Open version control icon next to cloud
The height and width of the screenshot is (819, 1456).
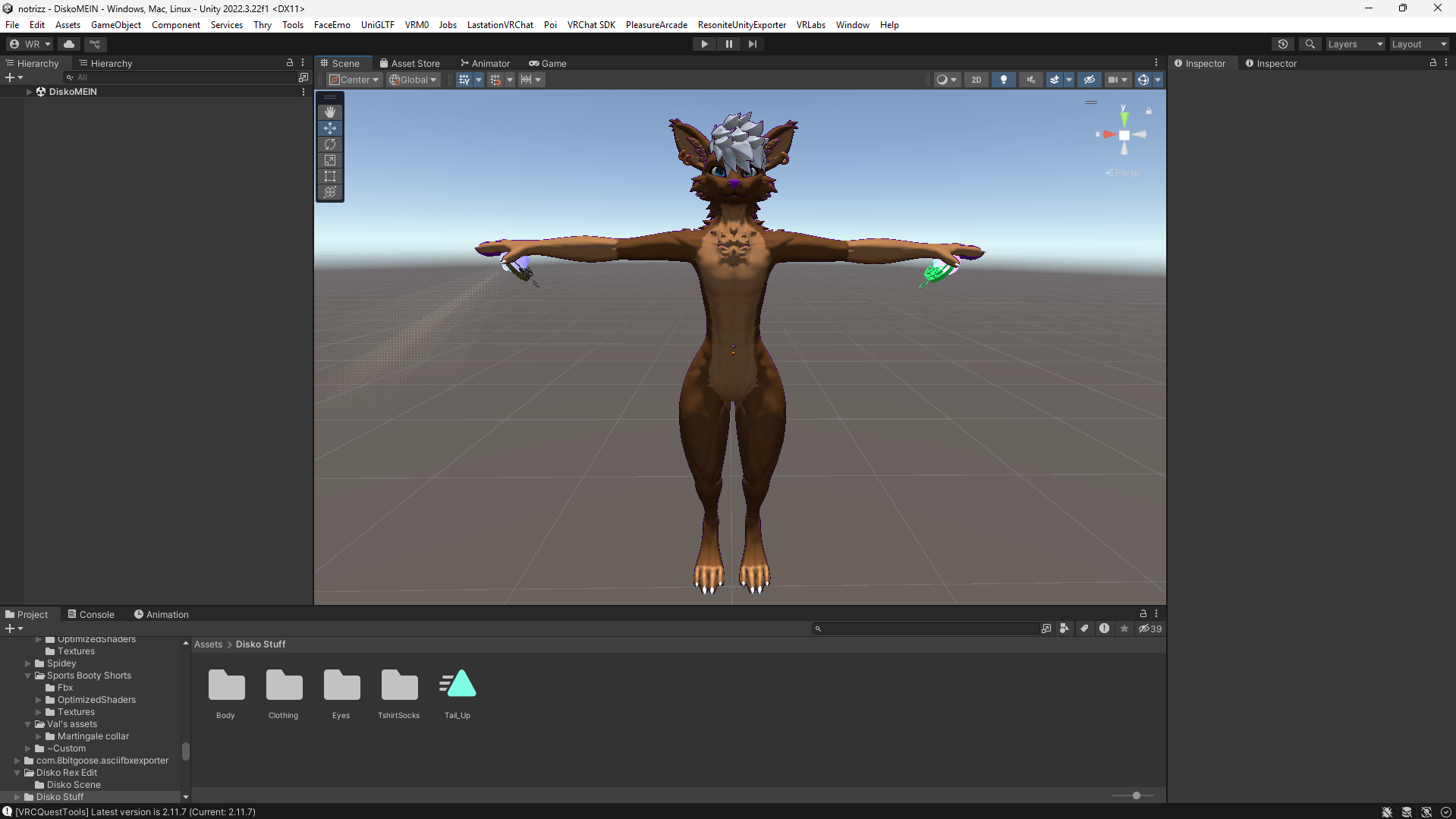tap(95, 44)
